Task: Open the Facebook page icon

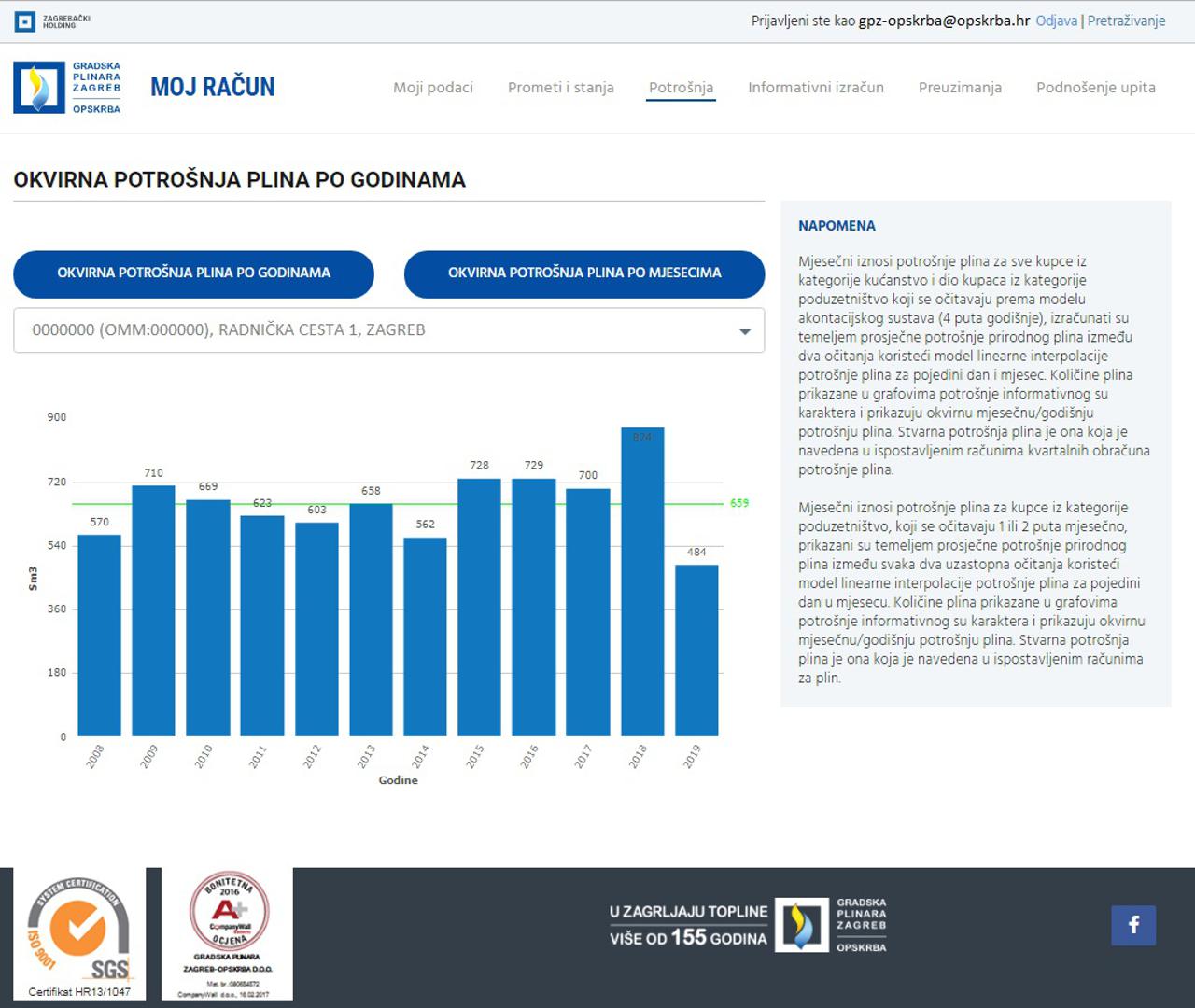Action: click(x=1133, y=925)
